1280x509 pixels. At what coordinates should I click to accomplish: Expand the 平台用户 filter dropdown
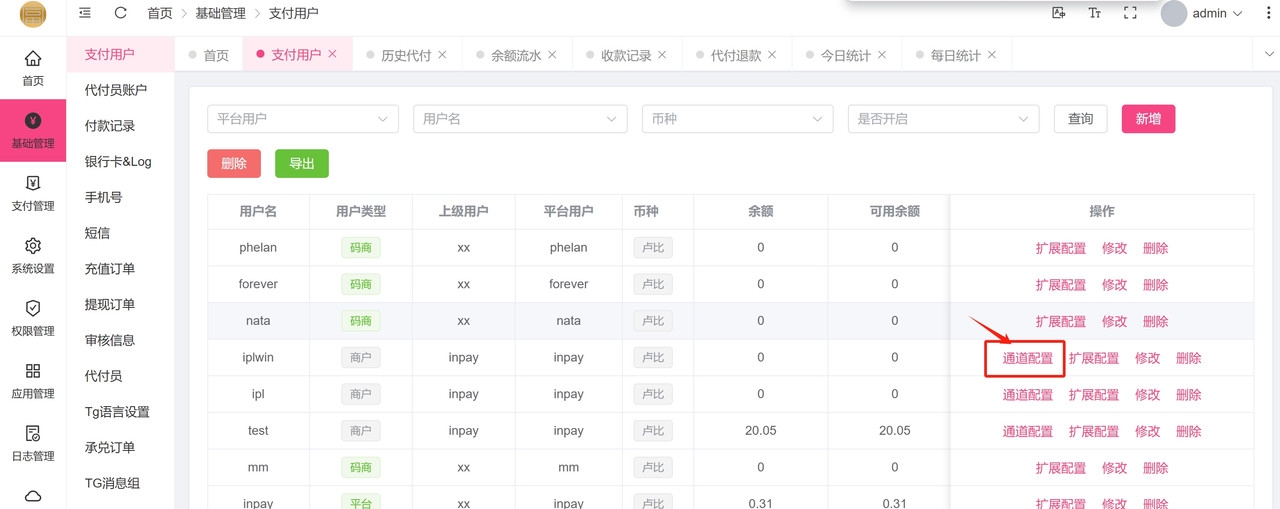click(x=302, y=119)
